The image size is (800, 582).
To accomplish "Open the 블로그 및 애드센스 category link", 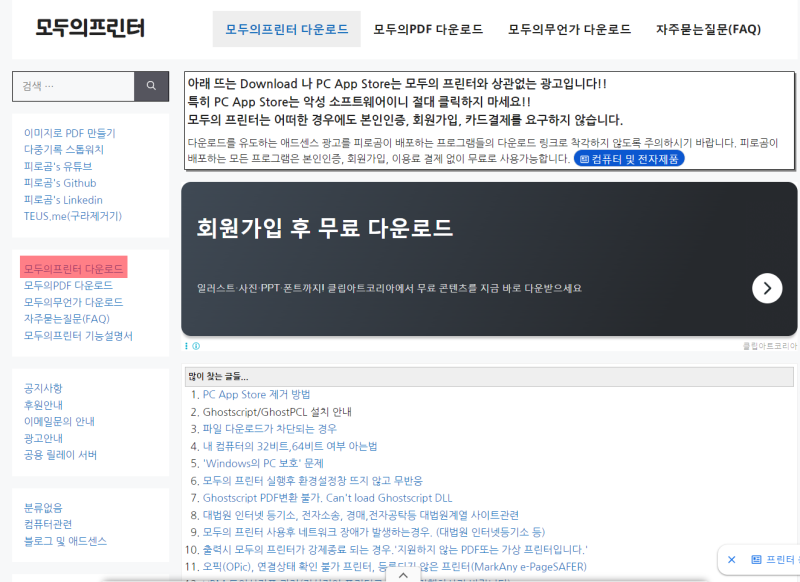I will point(65,541).
